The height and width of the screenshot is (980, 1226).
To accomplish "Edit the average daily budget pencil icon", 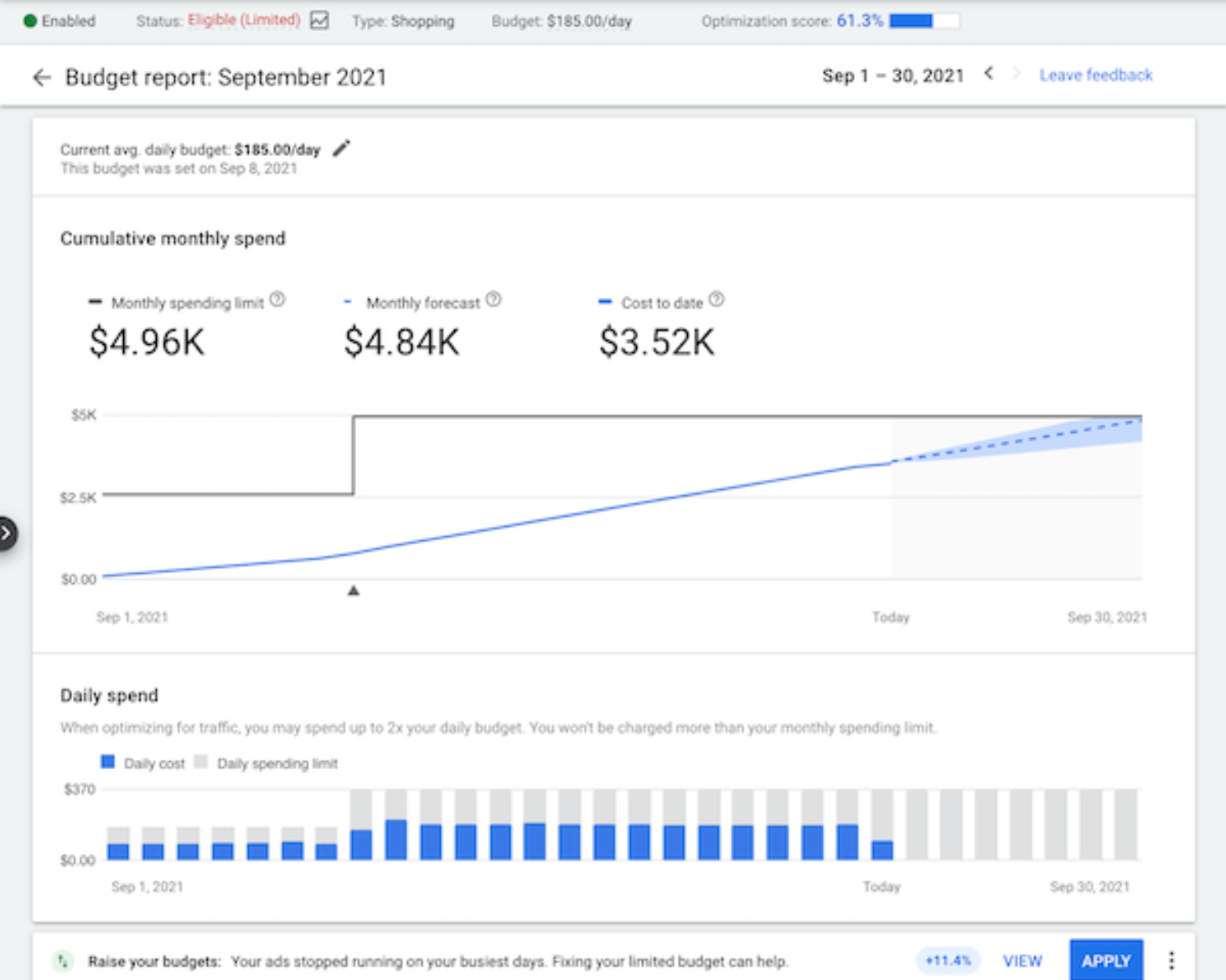I will click(341, 148).
